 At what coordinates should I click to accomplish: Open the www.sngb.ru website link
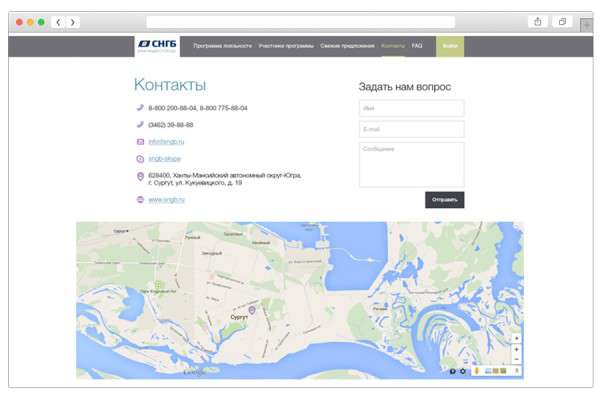click(166, 200)
